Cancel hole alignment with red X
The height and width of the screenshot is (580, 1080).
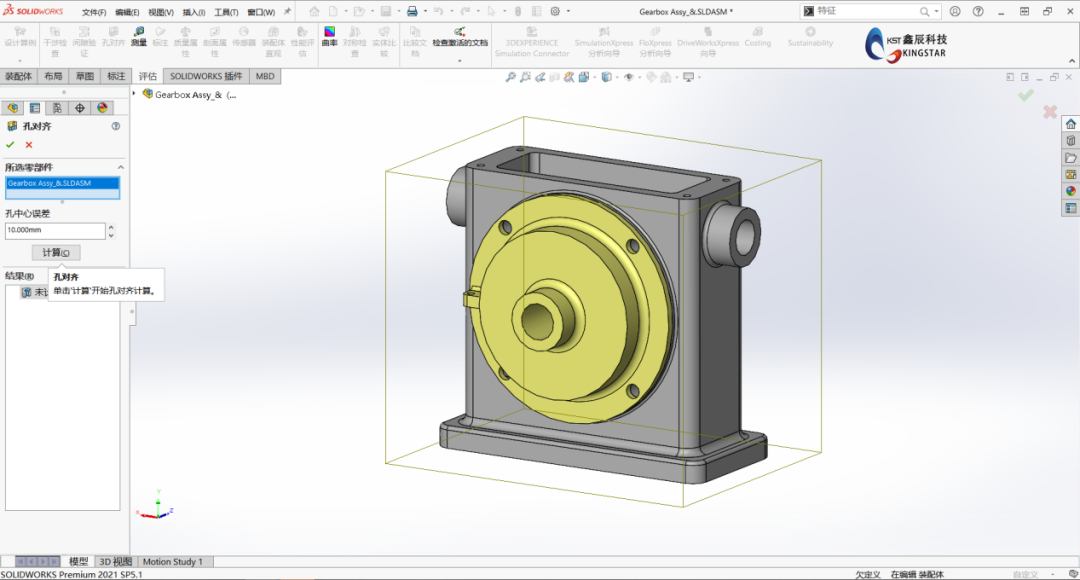(28, 145)
